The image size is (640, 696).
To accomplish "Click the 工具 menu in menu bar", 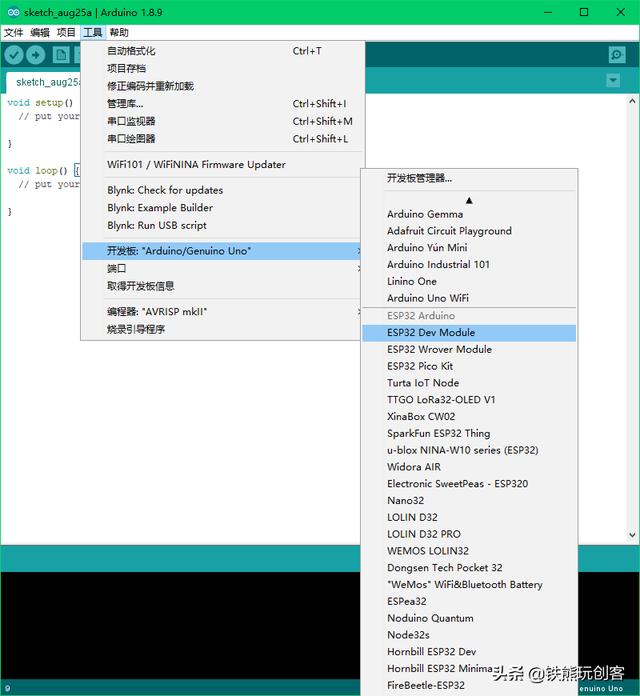I will click(93, 32).
